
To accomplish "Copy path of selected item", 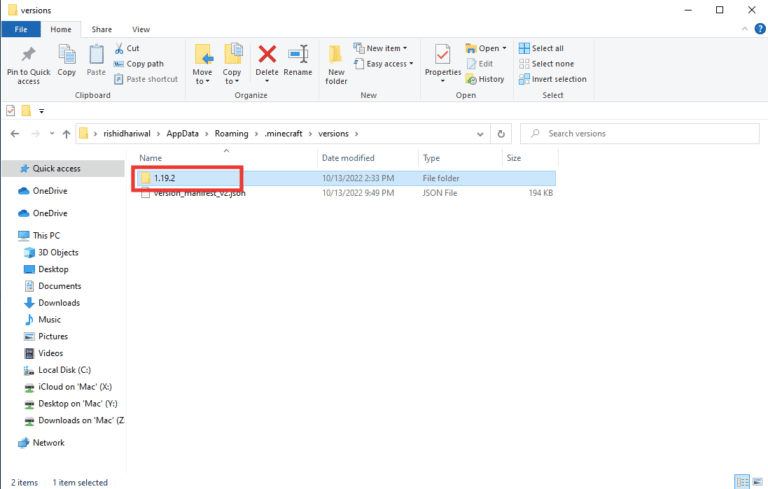I will 139,64.
